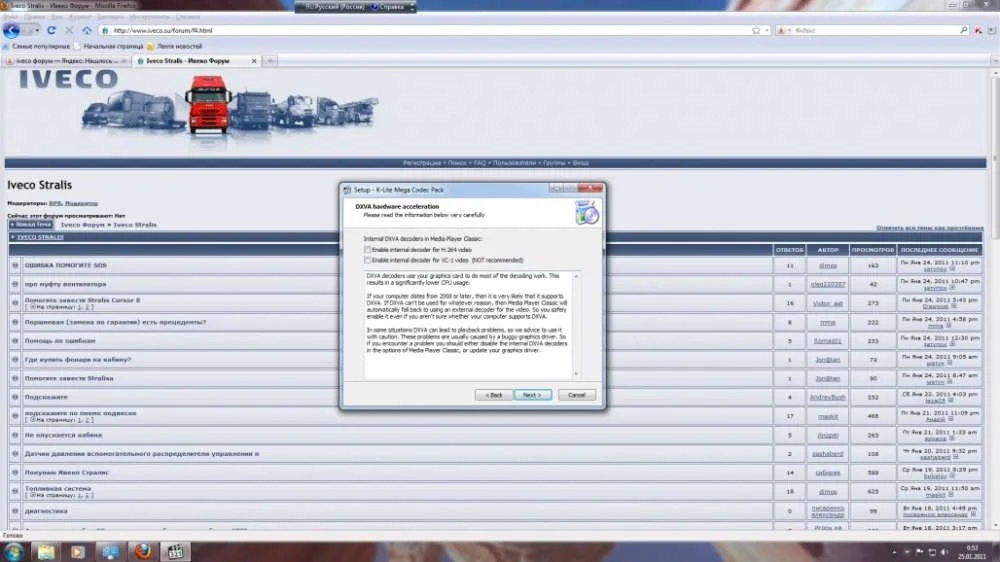The image size is (1000, 562).
Task: Open 'Топливная система' topic
Action: 58,488
